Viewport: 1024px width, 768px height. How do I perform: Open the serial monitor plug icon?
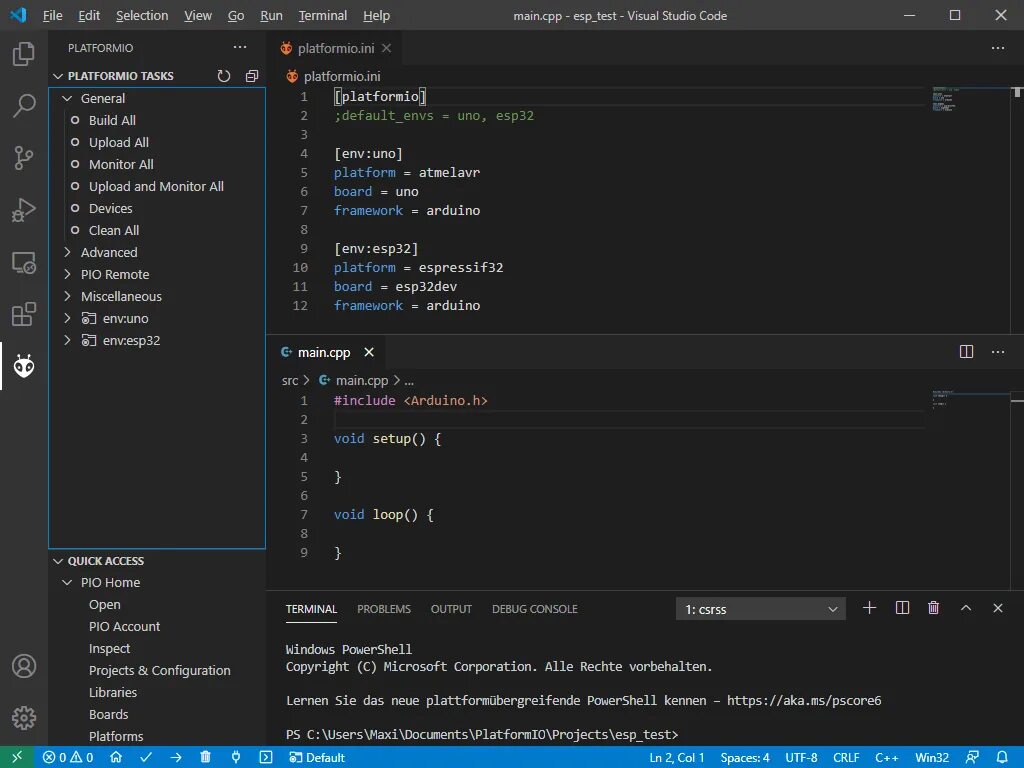[236, 757]
